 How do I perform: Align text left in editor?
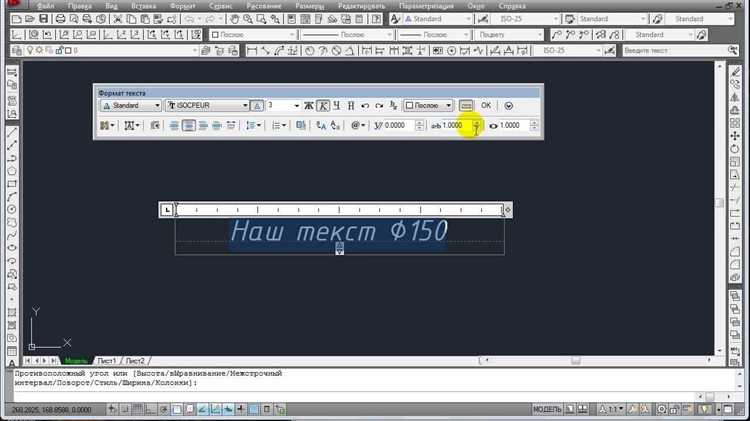point(174,125)
